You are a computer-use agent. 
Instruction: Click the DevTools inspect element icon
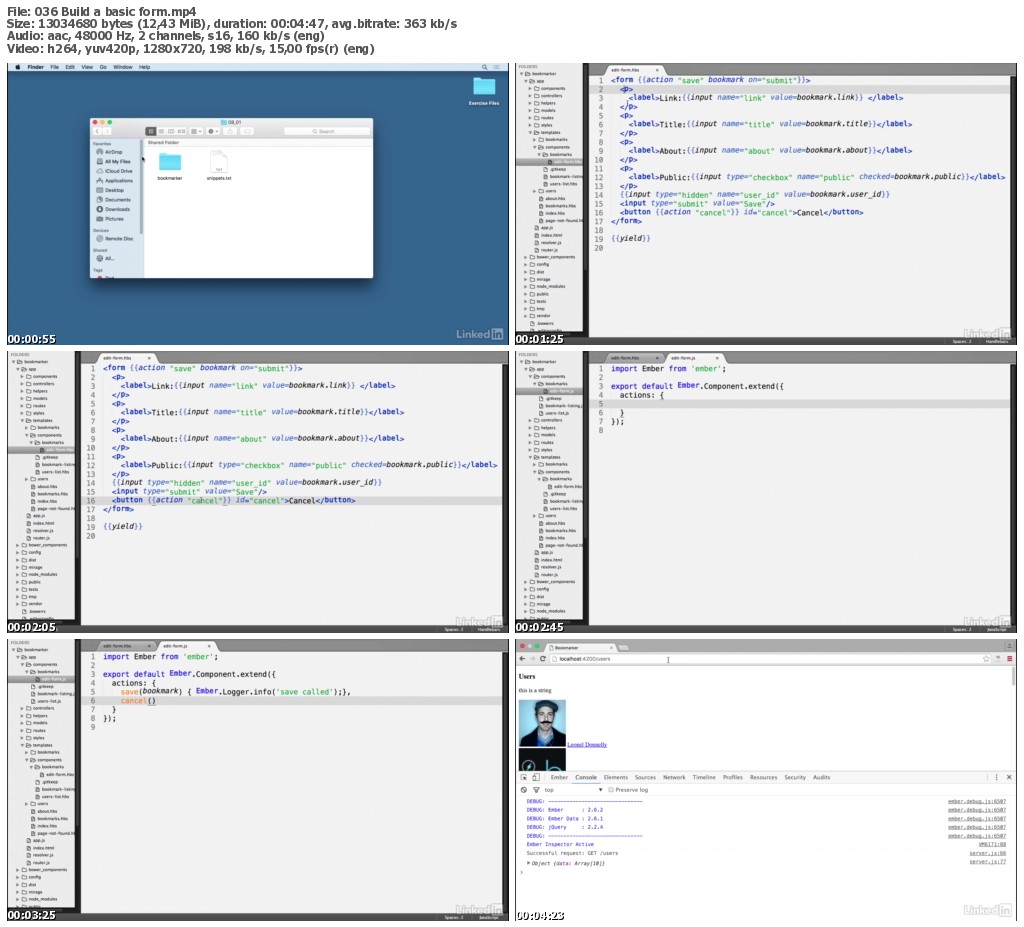(x=524, y=777)
